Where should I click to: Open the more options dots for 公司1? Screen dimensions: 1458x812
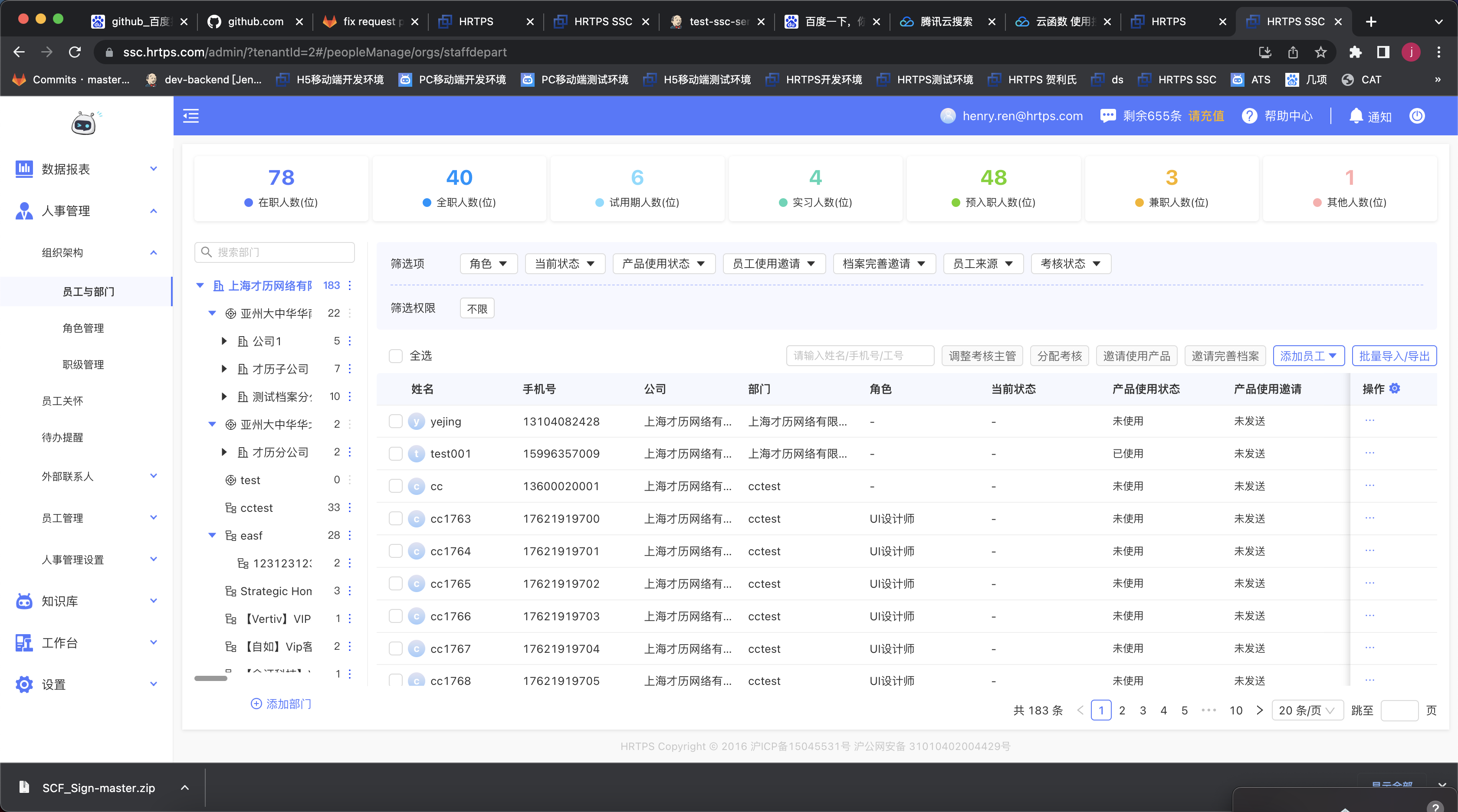click(x=350, y=341)
